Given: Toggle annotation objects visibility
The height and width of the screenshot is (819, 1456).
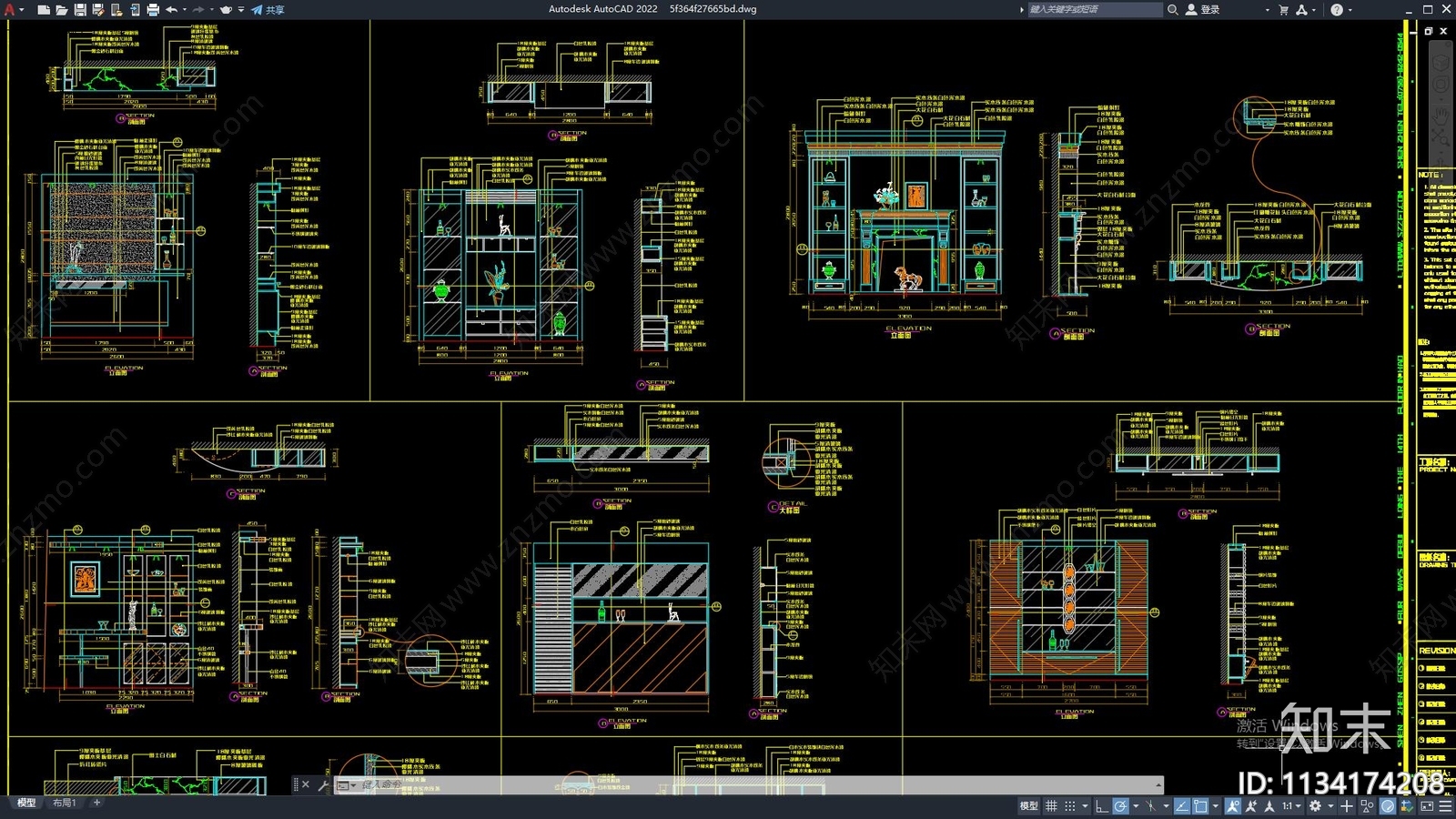Looking at the screenshot, I should click(1233, 805).
